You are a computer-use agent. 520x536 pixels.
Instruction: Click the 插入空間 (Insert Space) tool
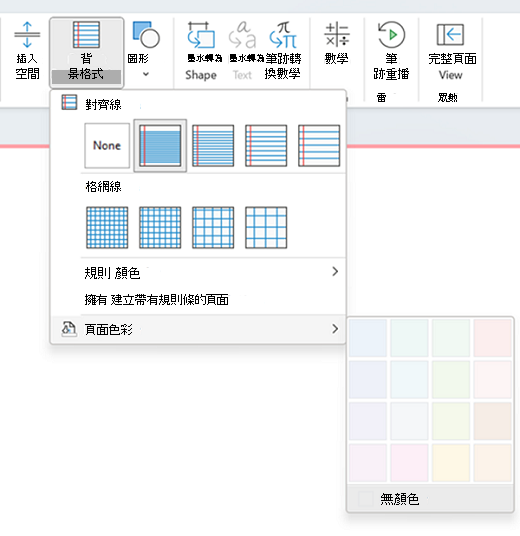click(x=27, y=50)
